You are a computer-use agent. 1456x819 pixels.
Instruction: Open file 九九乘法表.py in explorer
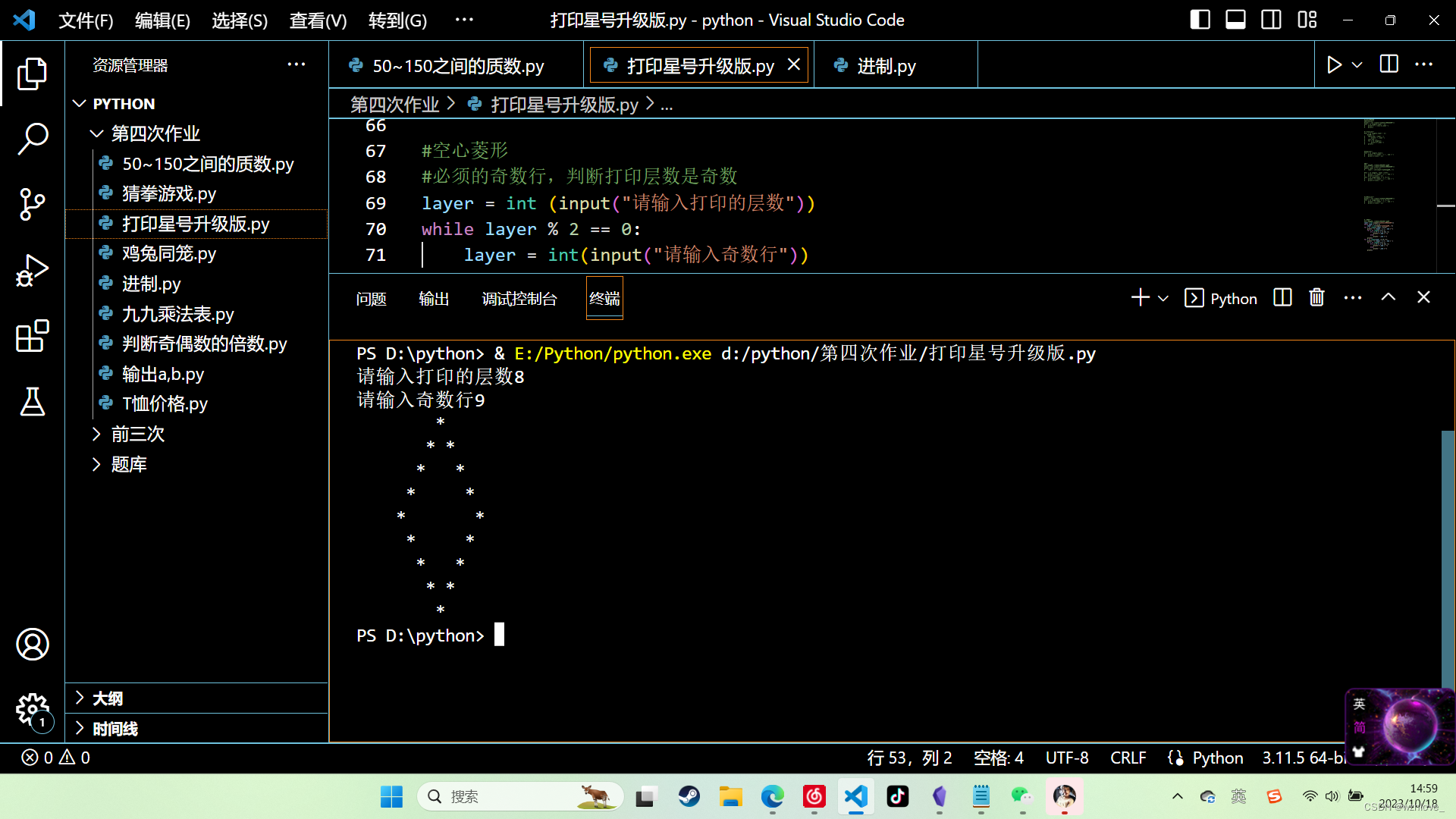[197, 314]
